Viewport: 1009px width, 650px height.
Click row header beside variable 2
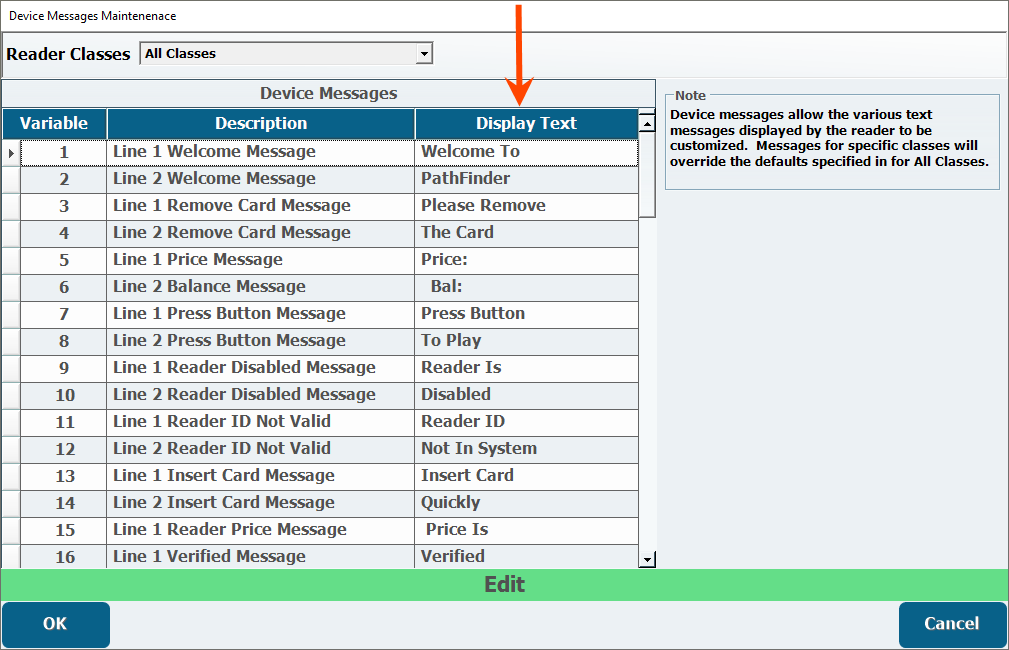pos(11,180)
